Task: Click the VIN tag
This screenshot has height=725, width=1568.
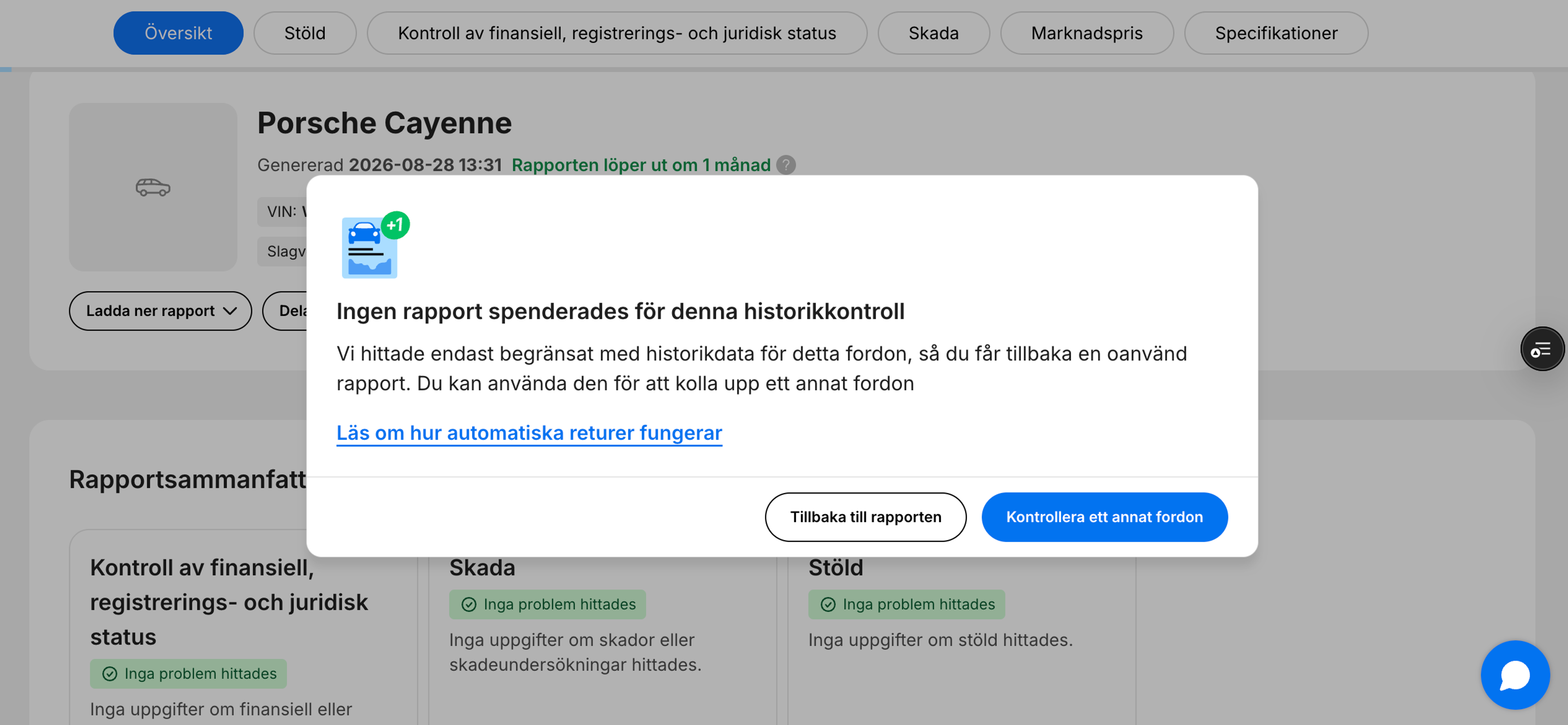Action: (283, 211)
